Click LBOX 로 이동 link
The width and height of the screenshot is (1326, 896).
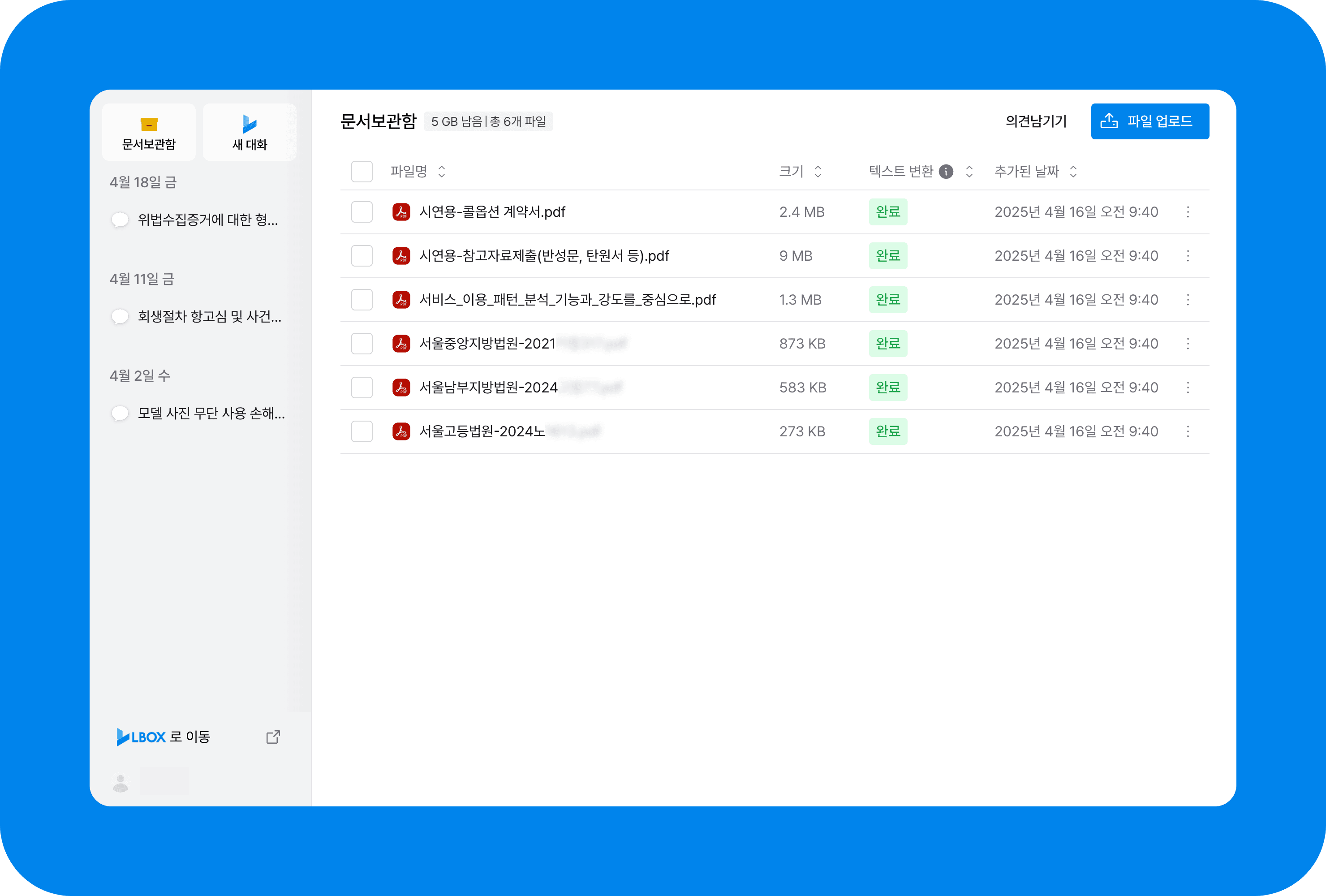point(163,737)
